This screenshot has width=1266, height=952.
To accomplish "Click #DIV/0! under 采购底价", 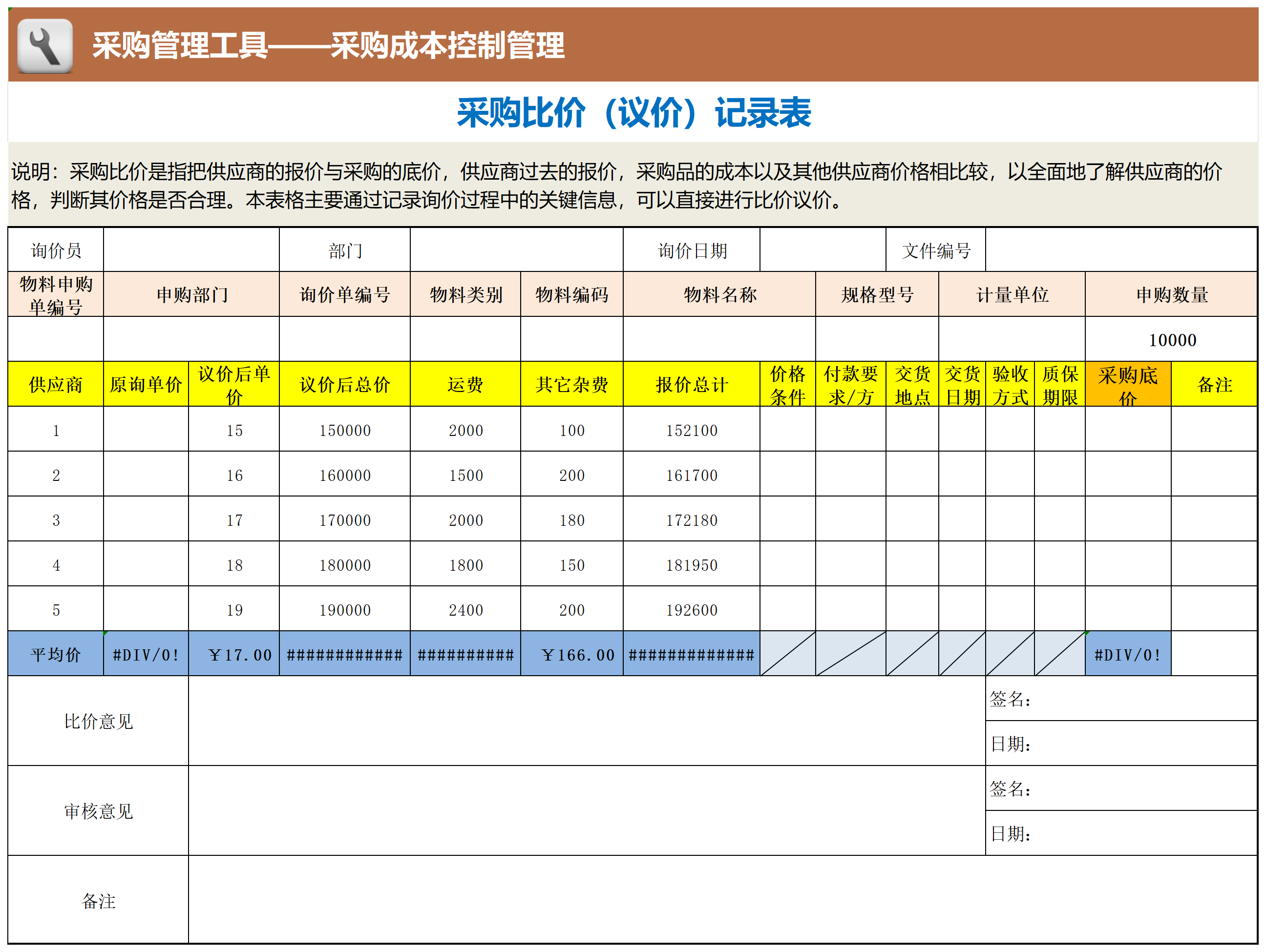I will coord(1128,654).
